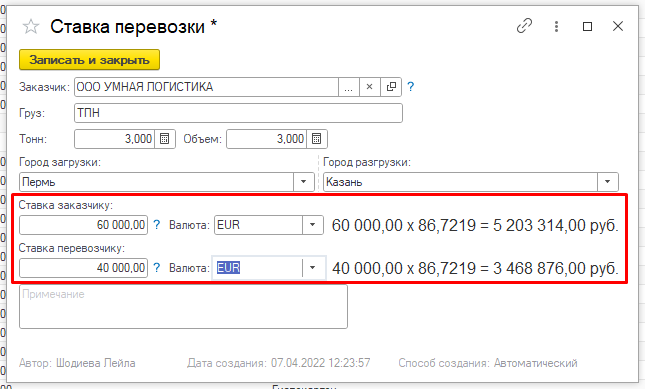The height and width of the screenshot is (389, 645).
Task: Open the selected Заказчик record
Action: coord(391,87)
